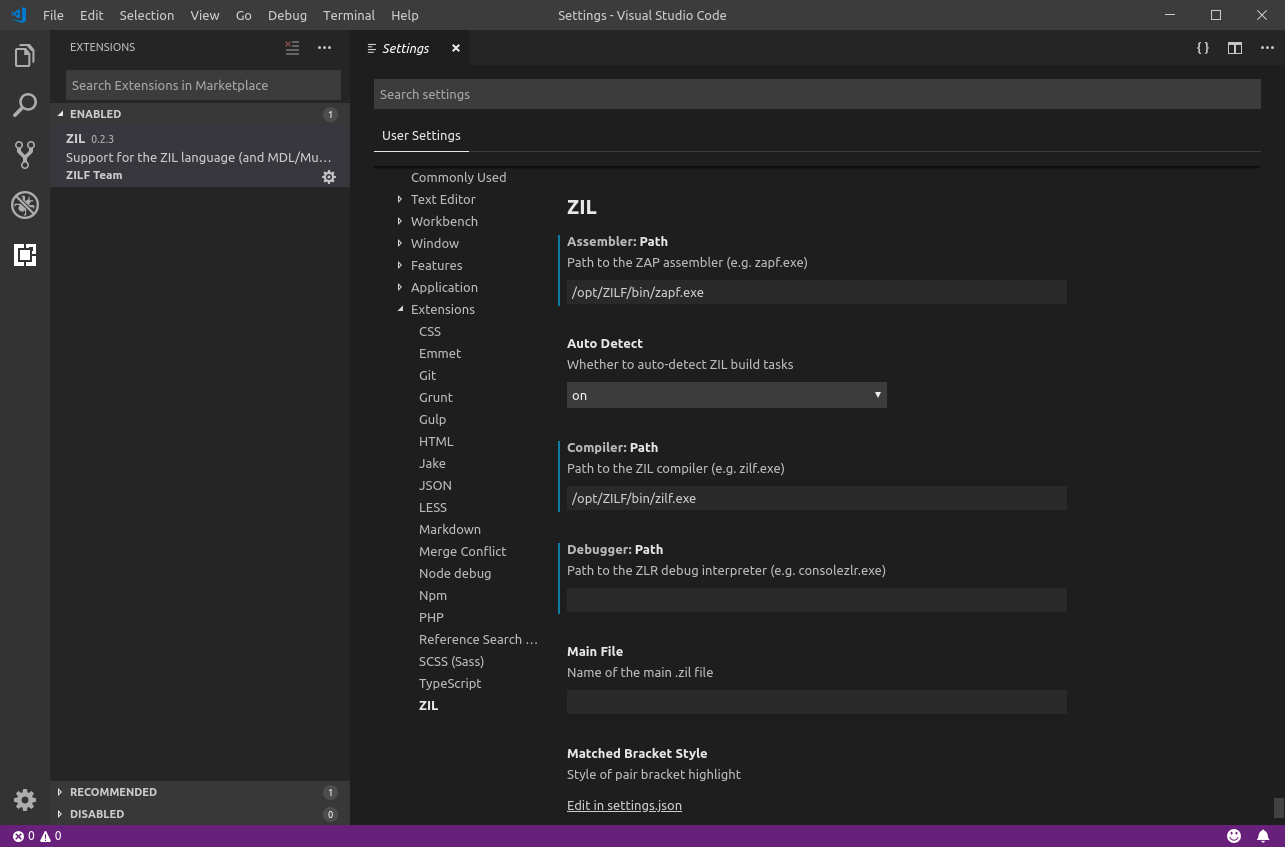Click the Edit in settings.json link
The height and width of the screenshot is (847, 1285).
click(x=624, y=805)
